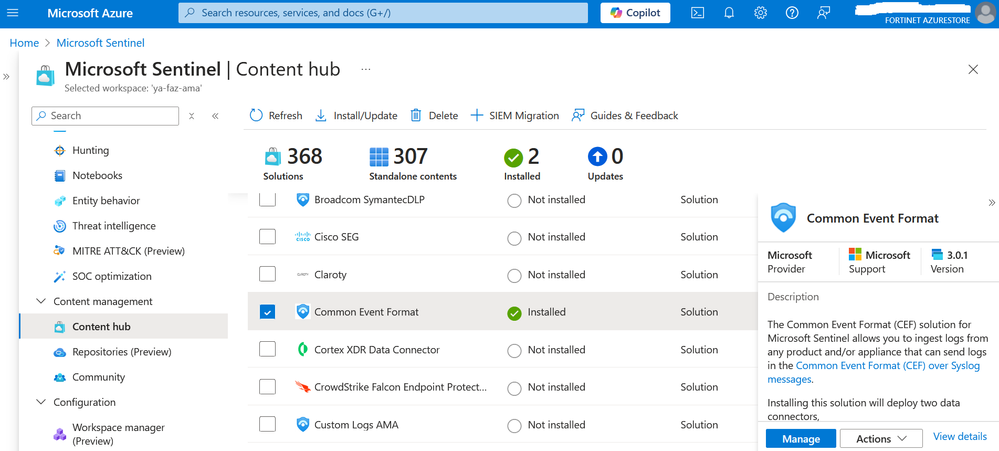
Task: Open the Cloud Shell icon in header
Action: pyautogui.click(x=697, y=13)
